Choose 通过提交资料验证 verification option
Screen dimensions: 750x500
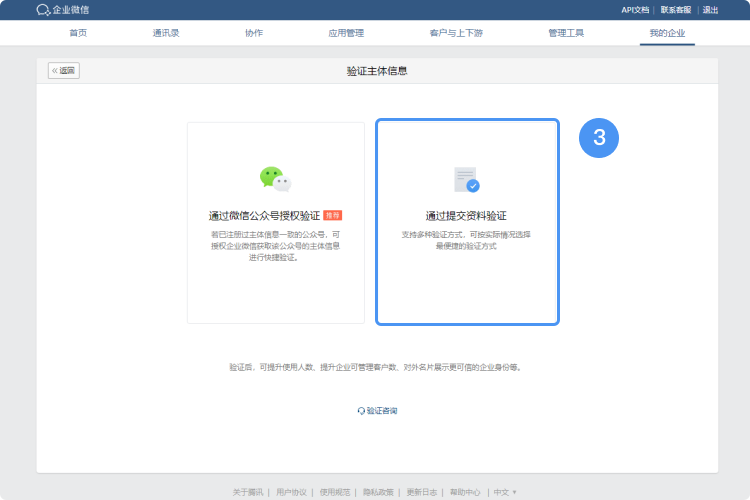tap(466, 222)
